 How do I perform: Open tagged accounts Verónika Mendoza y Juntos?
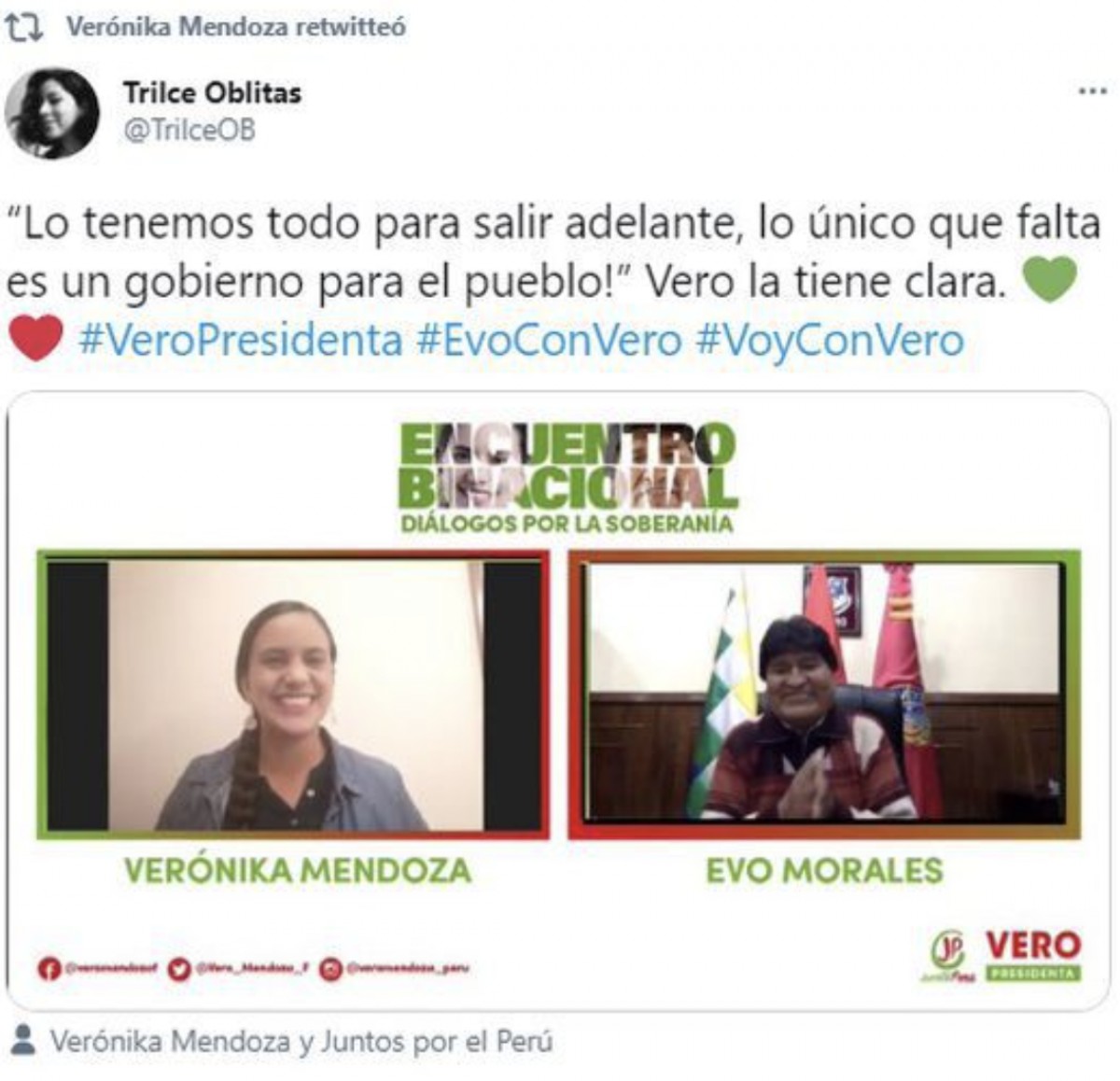(301, 1041)
